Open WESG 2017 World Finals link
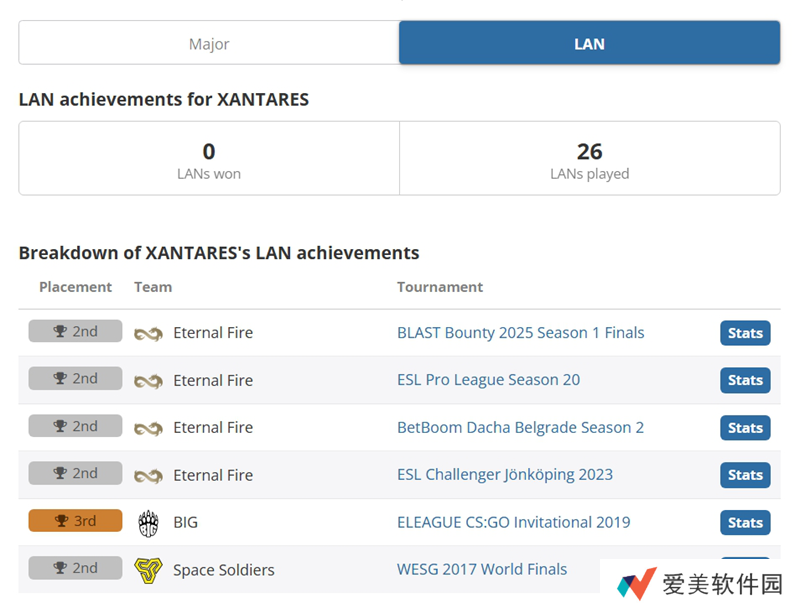Viewport: 800px width, 609px height. 481,569
